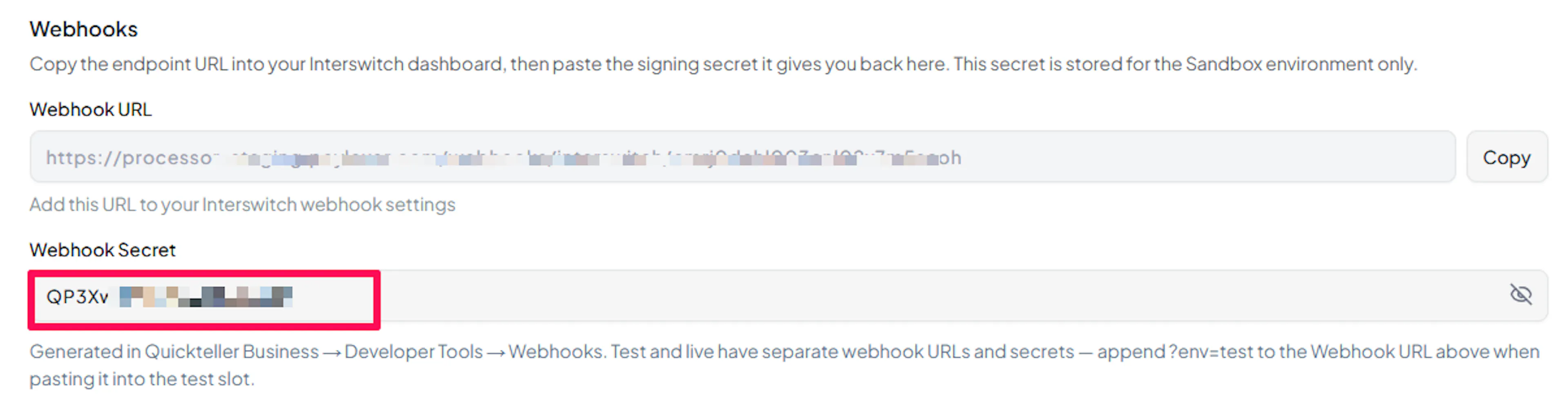This screenshot has height=414, width=1568.
Task: Focus the Webhook URL field
Action: pos(743,157)
